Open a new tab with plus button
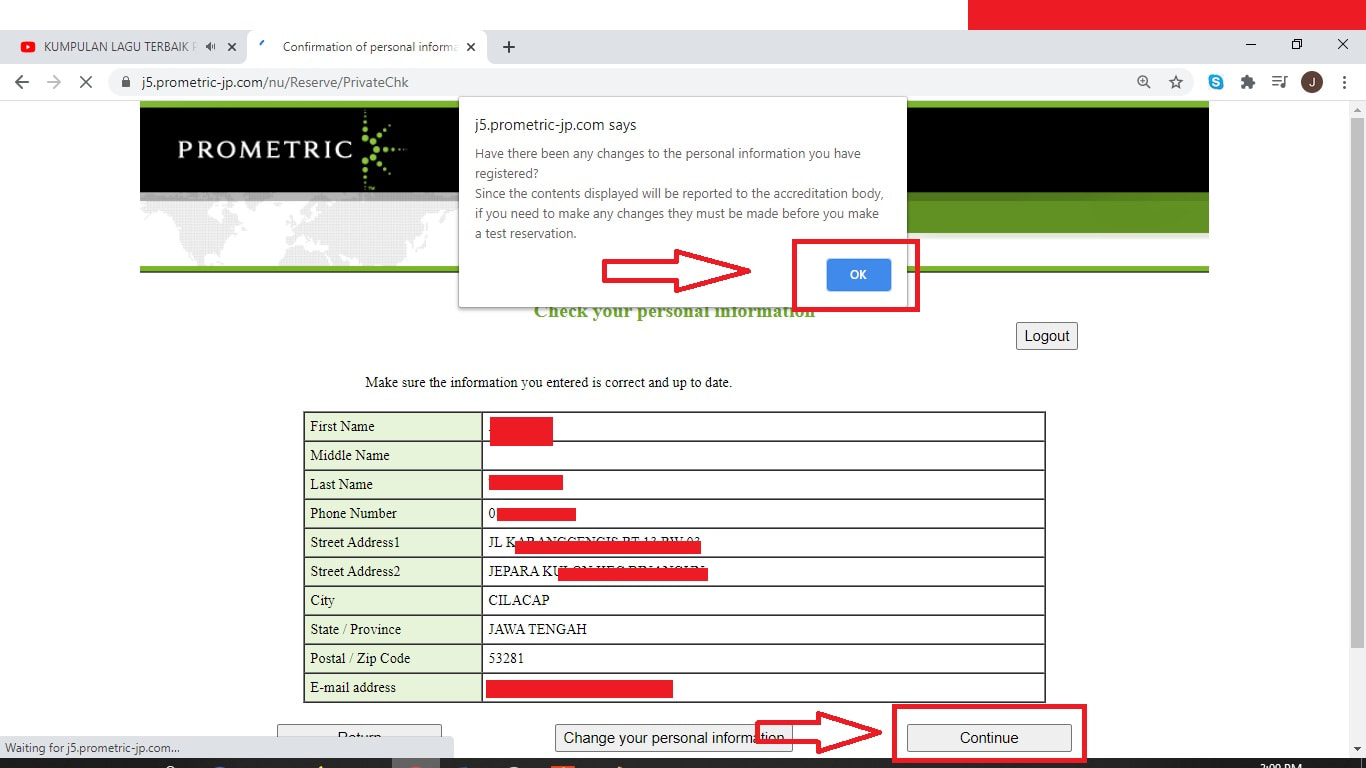 click(509, 47)
